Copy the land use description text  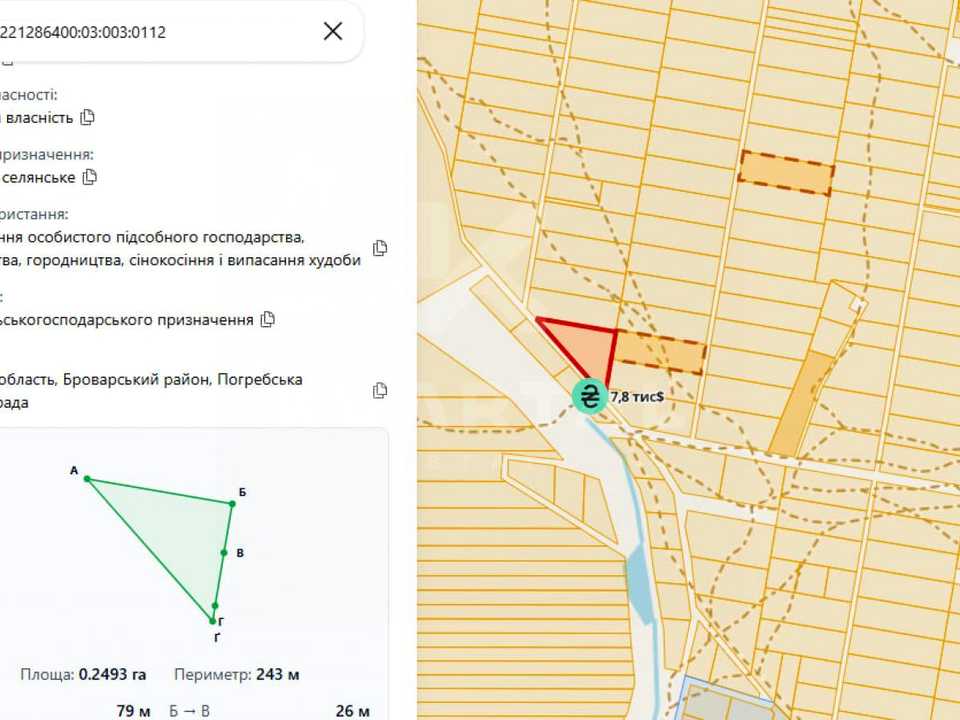380,248
